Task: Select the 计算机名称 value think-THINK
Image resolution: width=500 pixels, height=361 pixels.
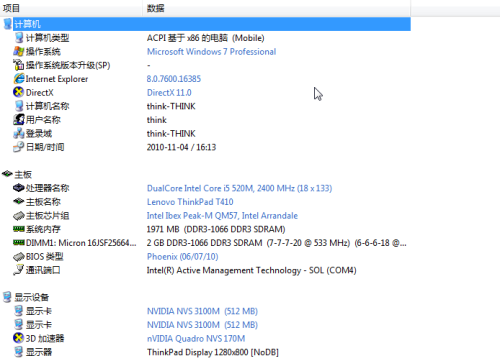Action: click(171, 106)
